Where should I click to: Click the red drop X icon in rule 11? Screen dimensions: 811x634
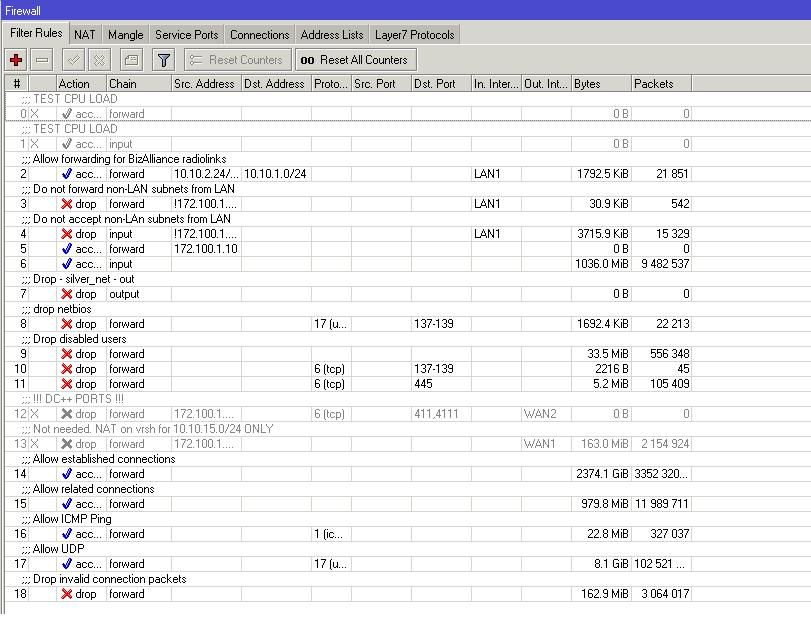(x=67, y=384)
